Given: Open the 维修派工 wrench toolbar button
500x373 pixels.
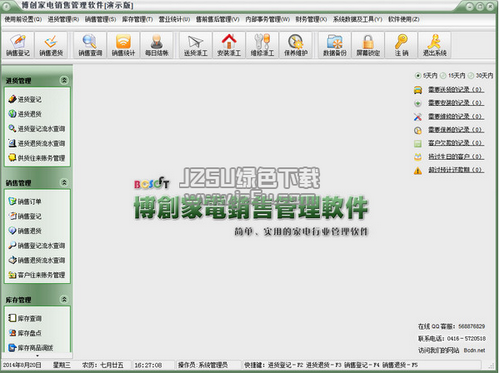Looking at the screenshot, I should click(x=262, y=45).
